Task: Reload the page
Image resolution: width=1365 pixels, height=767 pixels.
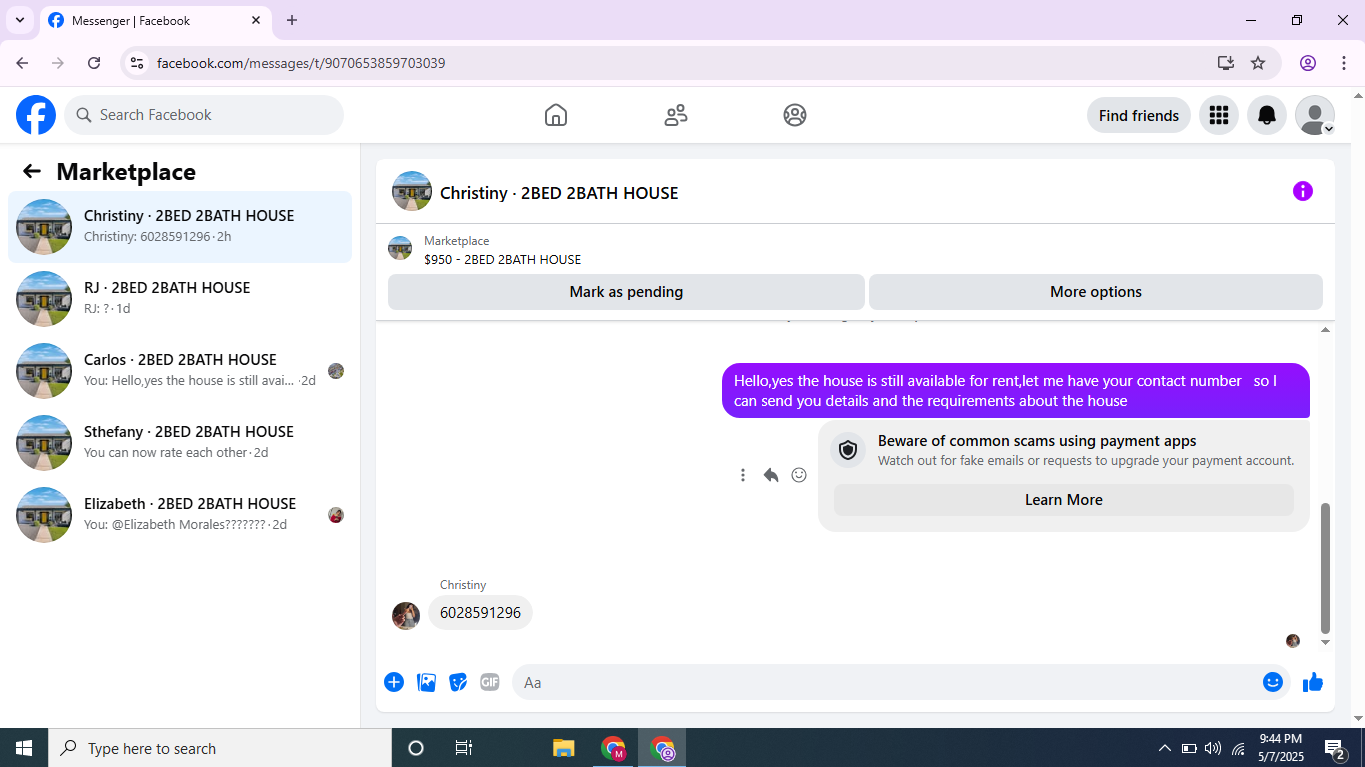Action: (94, 63)
